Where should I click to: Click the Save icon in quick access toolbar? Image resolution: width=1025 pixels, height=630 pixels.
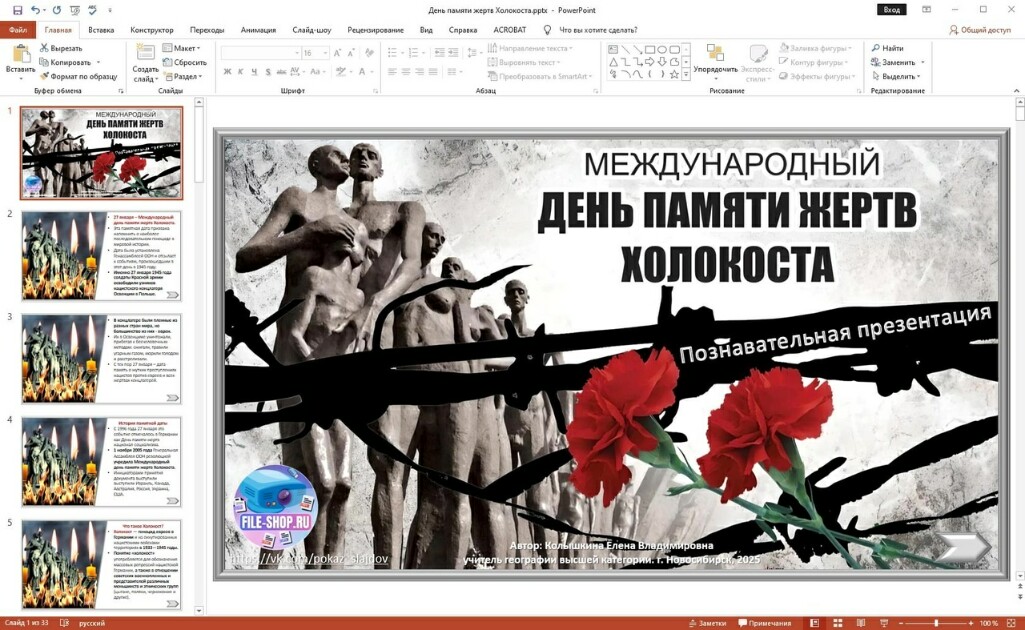[x=17, y=9]
